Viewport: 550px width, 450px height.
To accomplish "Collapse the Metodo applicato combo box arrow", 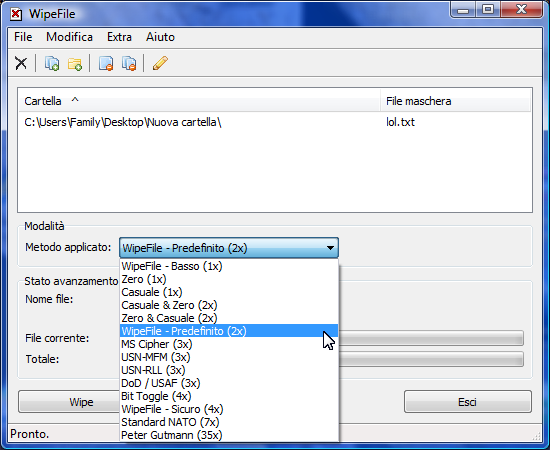I will (x=330, y=248).
